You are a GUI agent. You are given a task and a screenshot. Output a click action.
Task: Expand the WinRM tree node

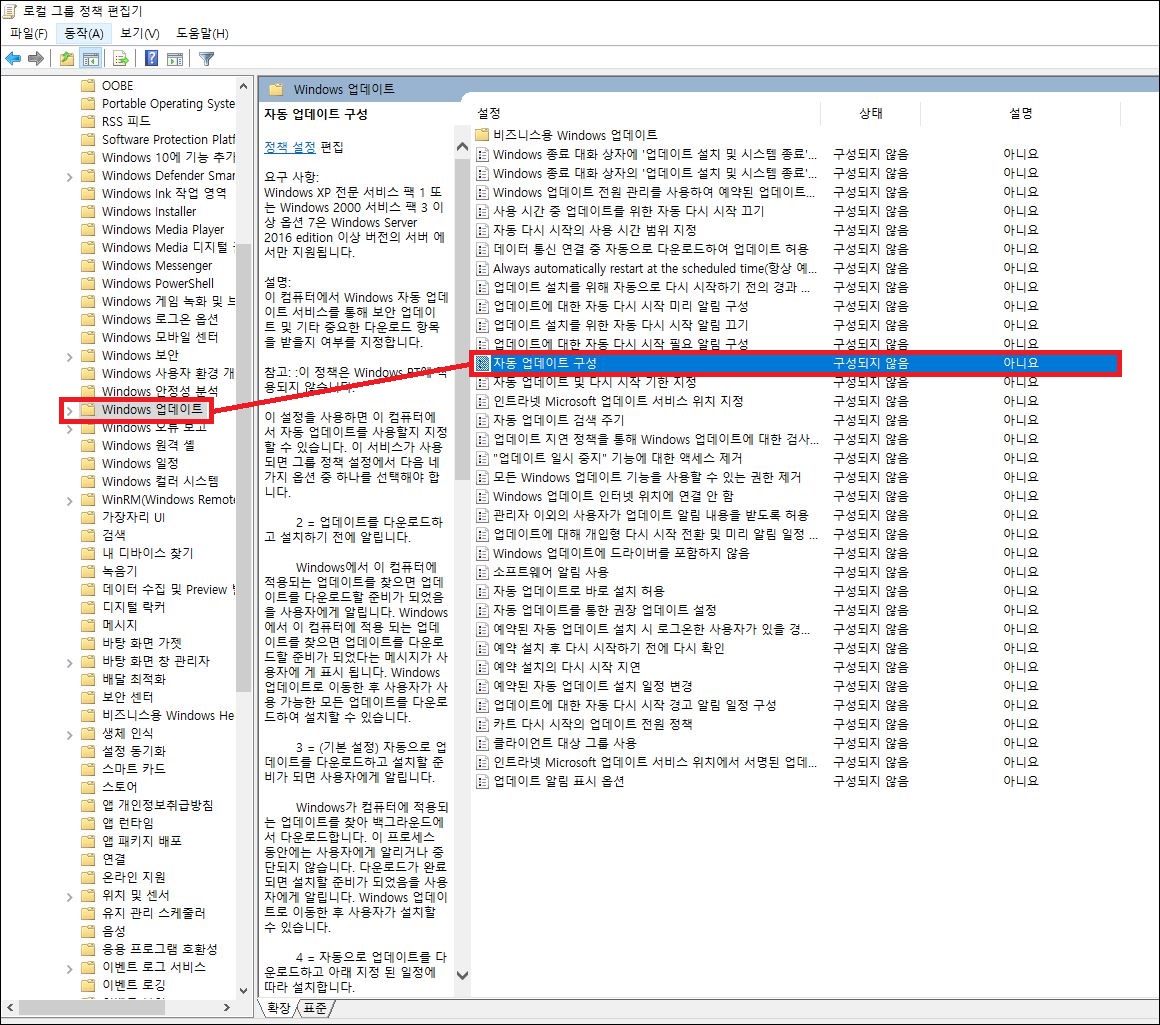click(x=70, y=501)
